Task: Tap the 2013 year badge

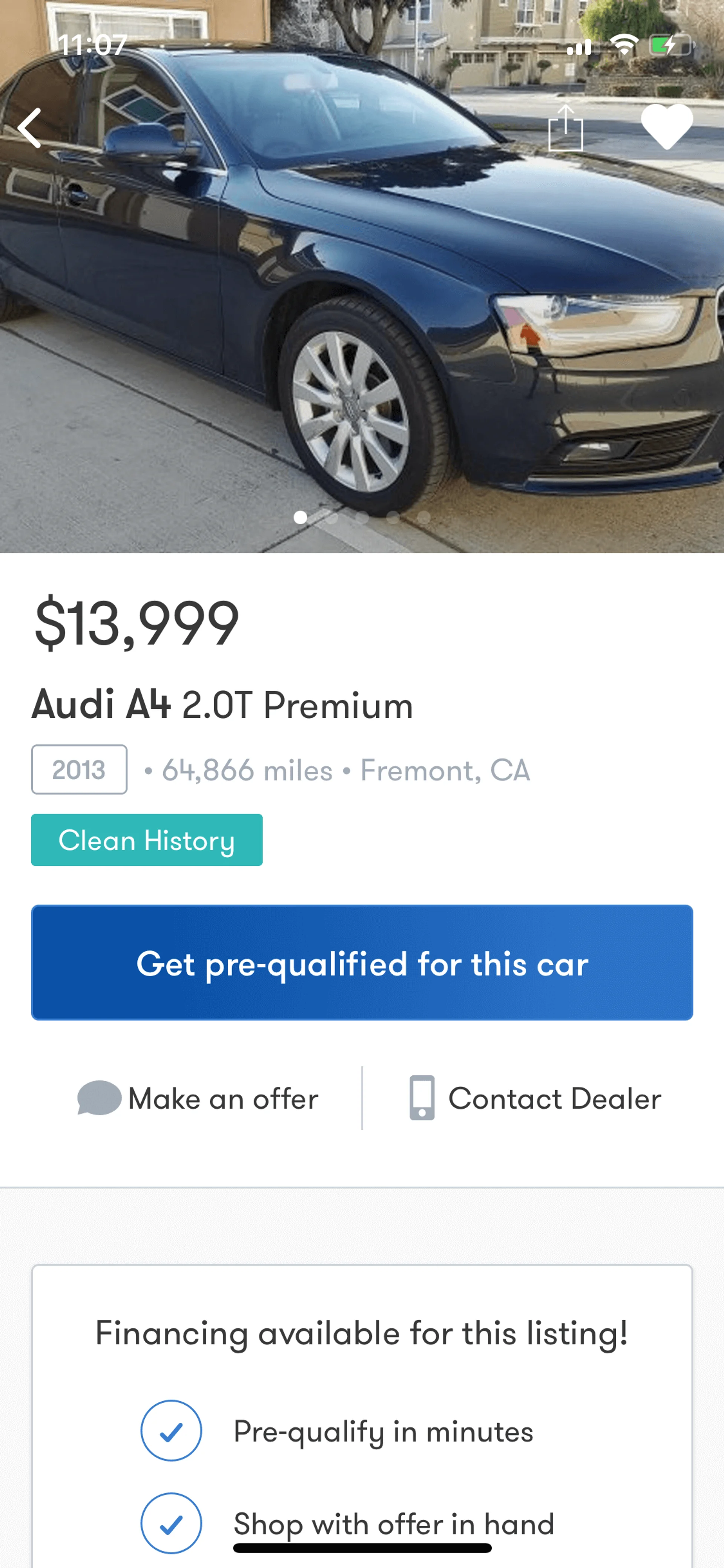Action: [79, 769]
